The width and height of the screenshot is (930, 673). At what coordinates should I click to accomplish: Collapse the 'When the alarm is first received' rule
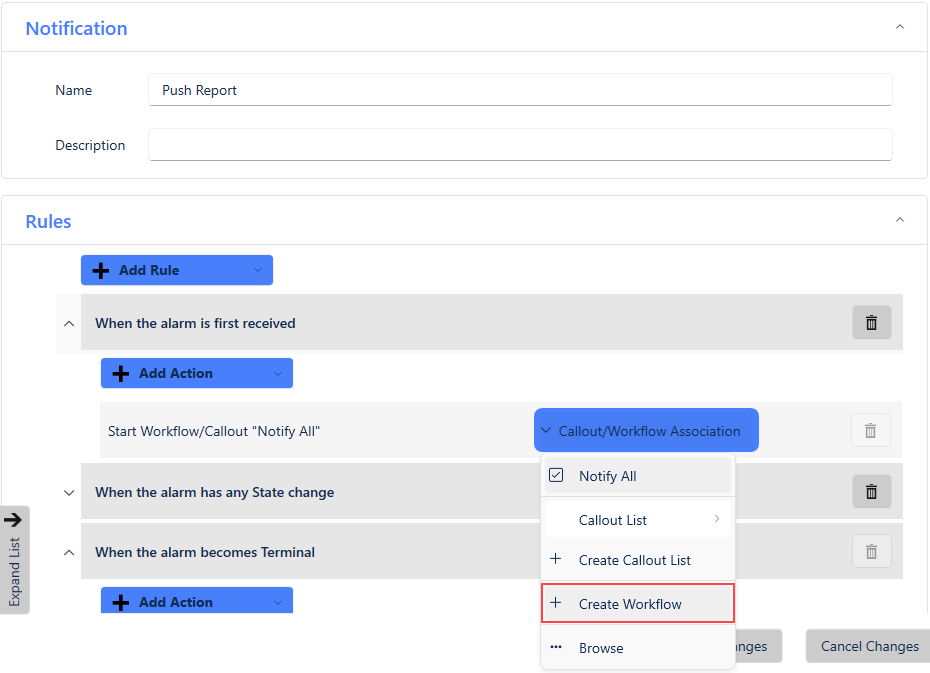click(68, 322)
